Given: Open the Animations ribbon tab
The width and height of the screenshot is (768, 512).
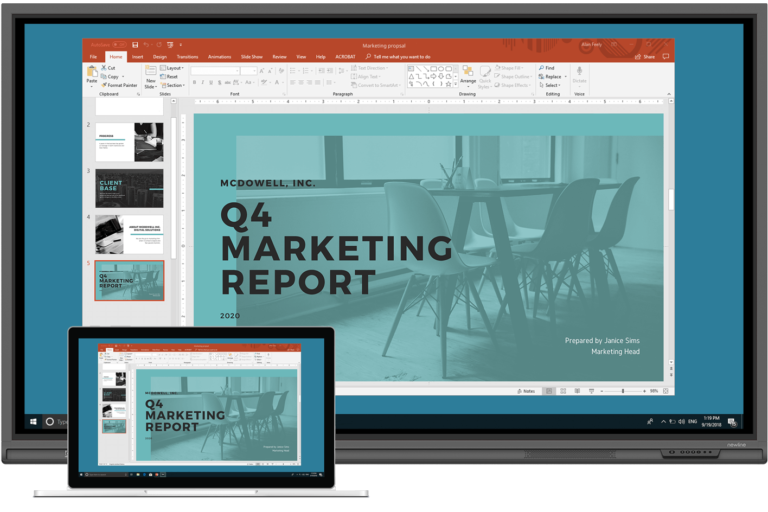Looking at the screenshot, I should point(219,57).
